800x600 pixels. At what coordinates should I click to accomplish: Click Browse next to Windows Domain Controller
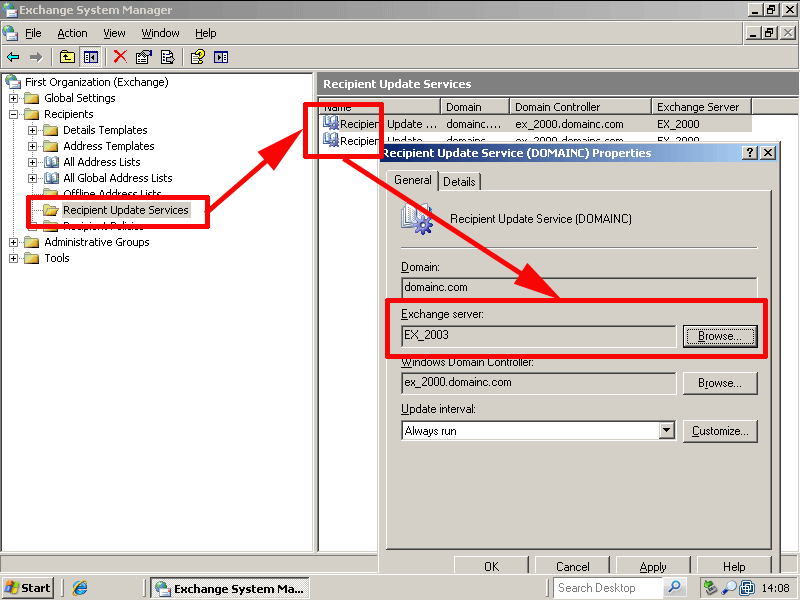tap(720, 383)
